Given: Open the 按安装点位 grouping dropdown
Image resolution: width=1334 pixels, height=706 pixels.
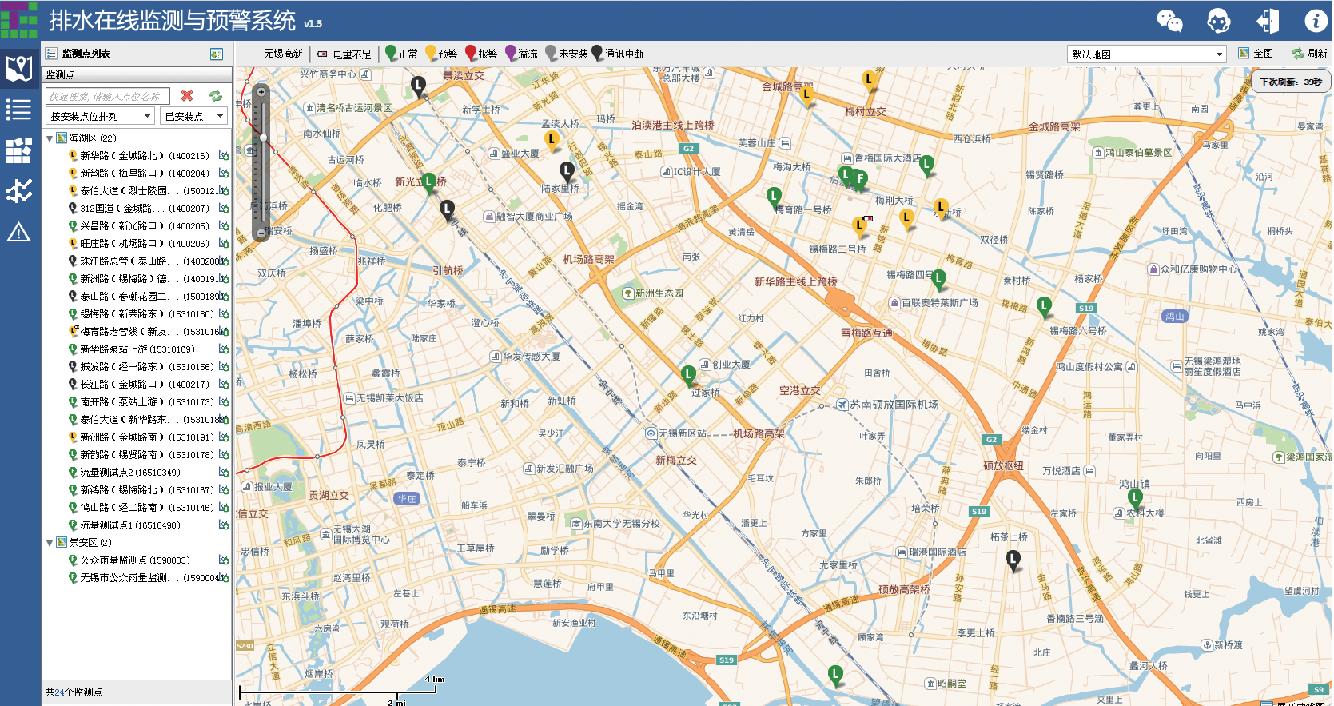Looking at the screenshot, I should point(100,117).
